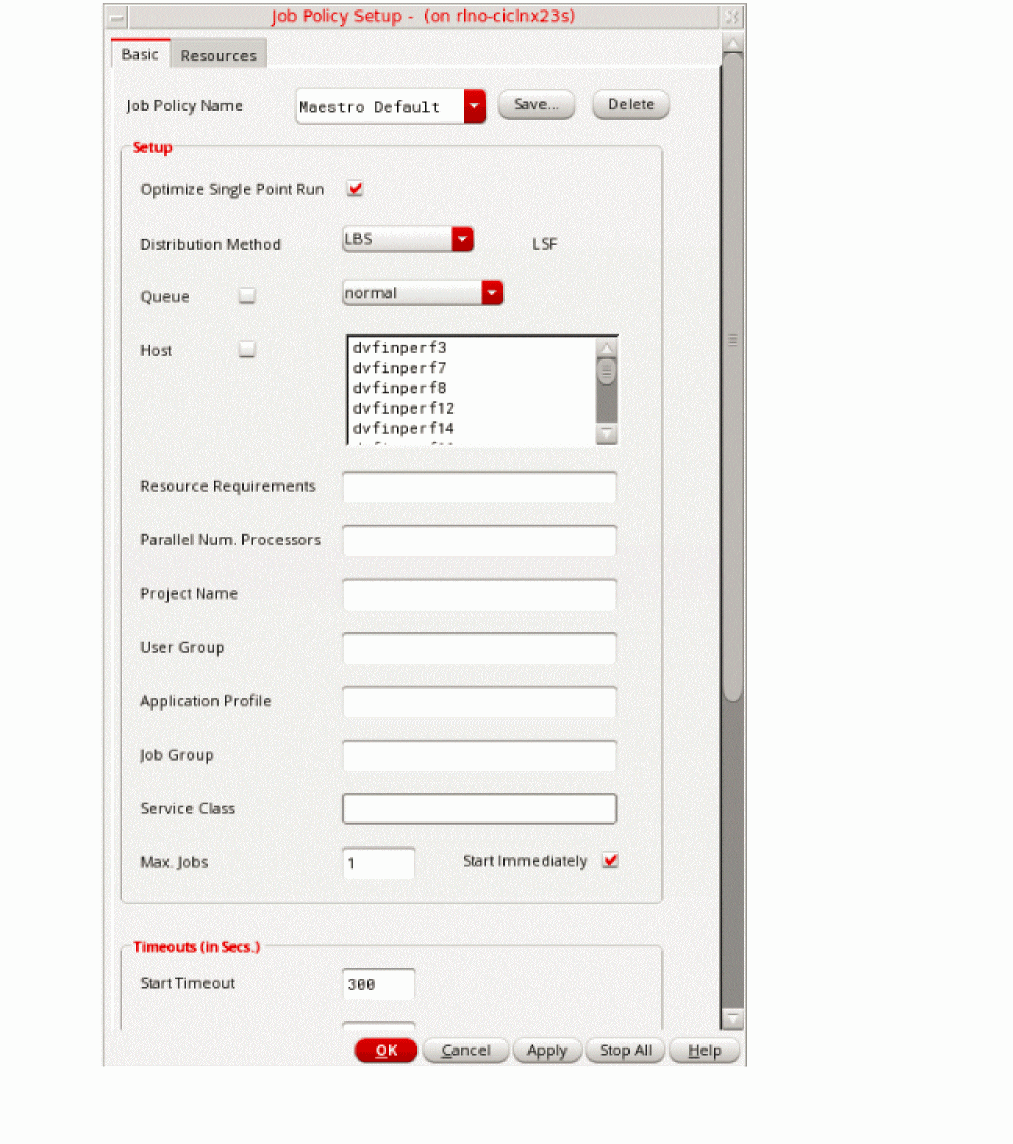The height and width of the screenshot is (1144, 1013).
Task: Click the host list scroll down arrow
Action: pyautogui.click(x=606, y=435)
